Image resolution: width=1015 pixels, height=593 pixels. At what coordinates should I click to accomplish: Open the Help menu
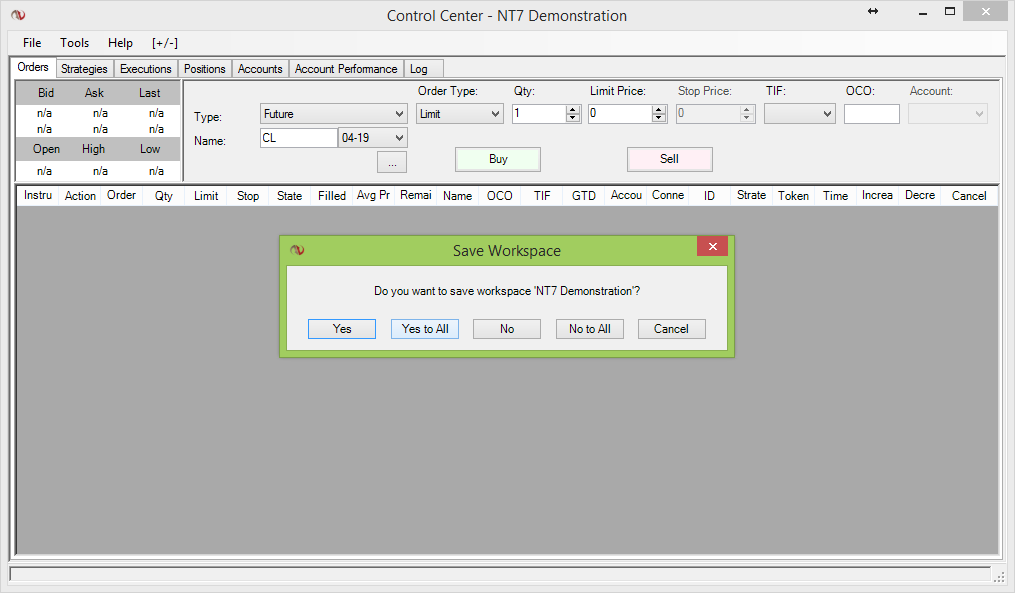click(120, 43)
